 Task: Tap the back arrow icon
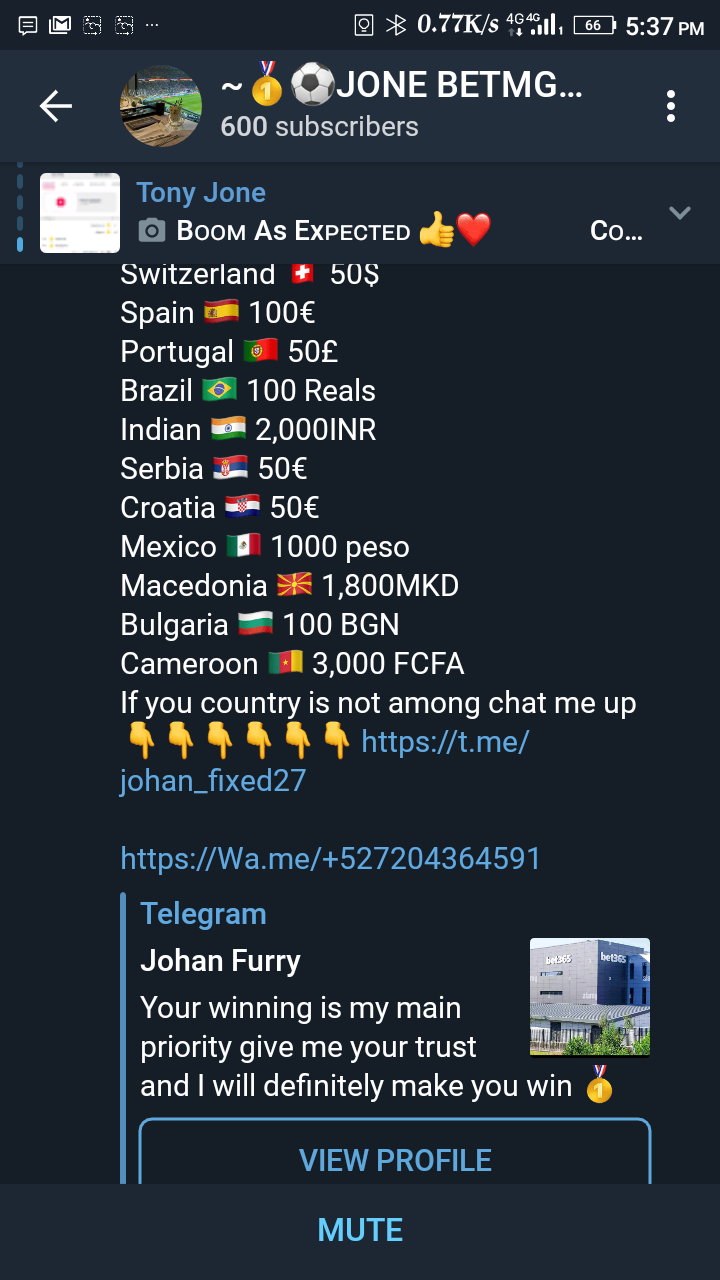[x=56, y=106]
